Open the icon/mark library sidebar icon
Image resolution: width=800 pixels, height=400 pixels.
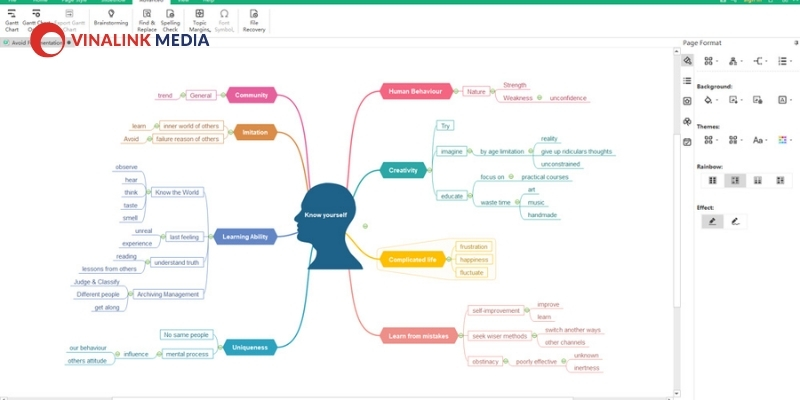pyautogui.click(x=687, y=101)
